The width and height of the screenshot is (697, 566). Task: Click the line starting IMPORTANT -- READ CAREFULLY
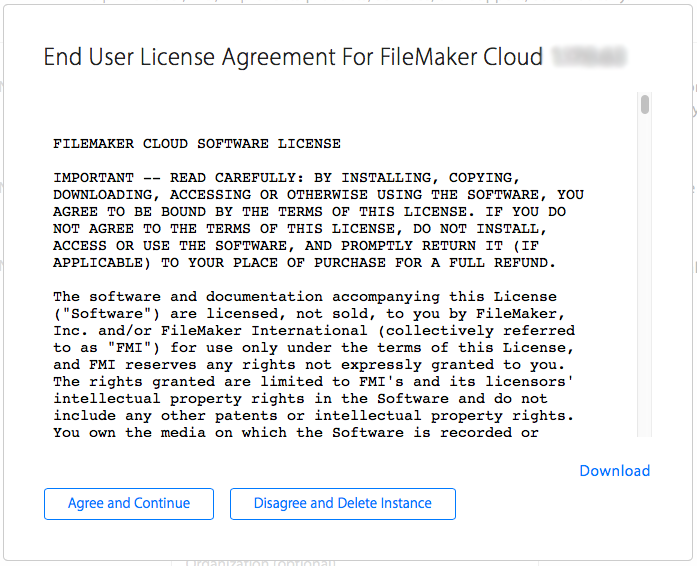(287, 178)
